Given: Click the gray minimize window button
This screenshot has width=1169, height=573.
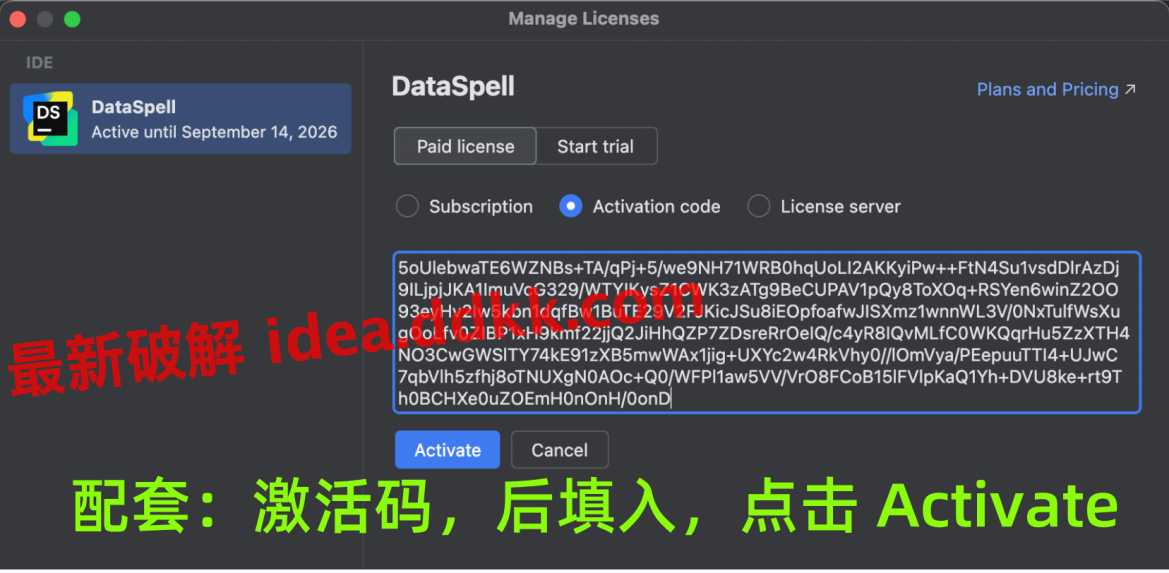Looking at the screenshot, I should (x=45, y=19).
